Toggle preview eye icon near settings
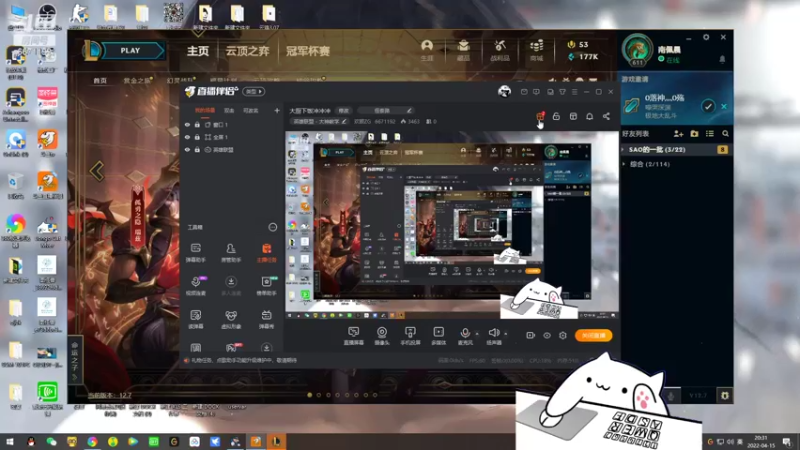800x450 pixels. [547, 336]
